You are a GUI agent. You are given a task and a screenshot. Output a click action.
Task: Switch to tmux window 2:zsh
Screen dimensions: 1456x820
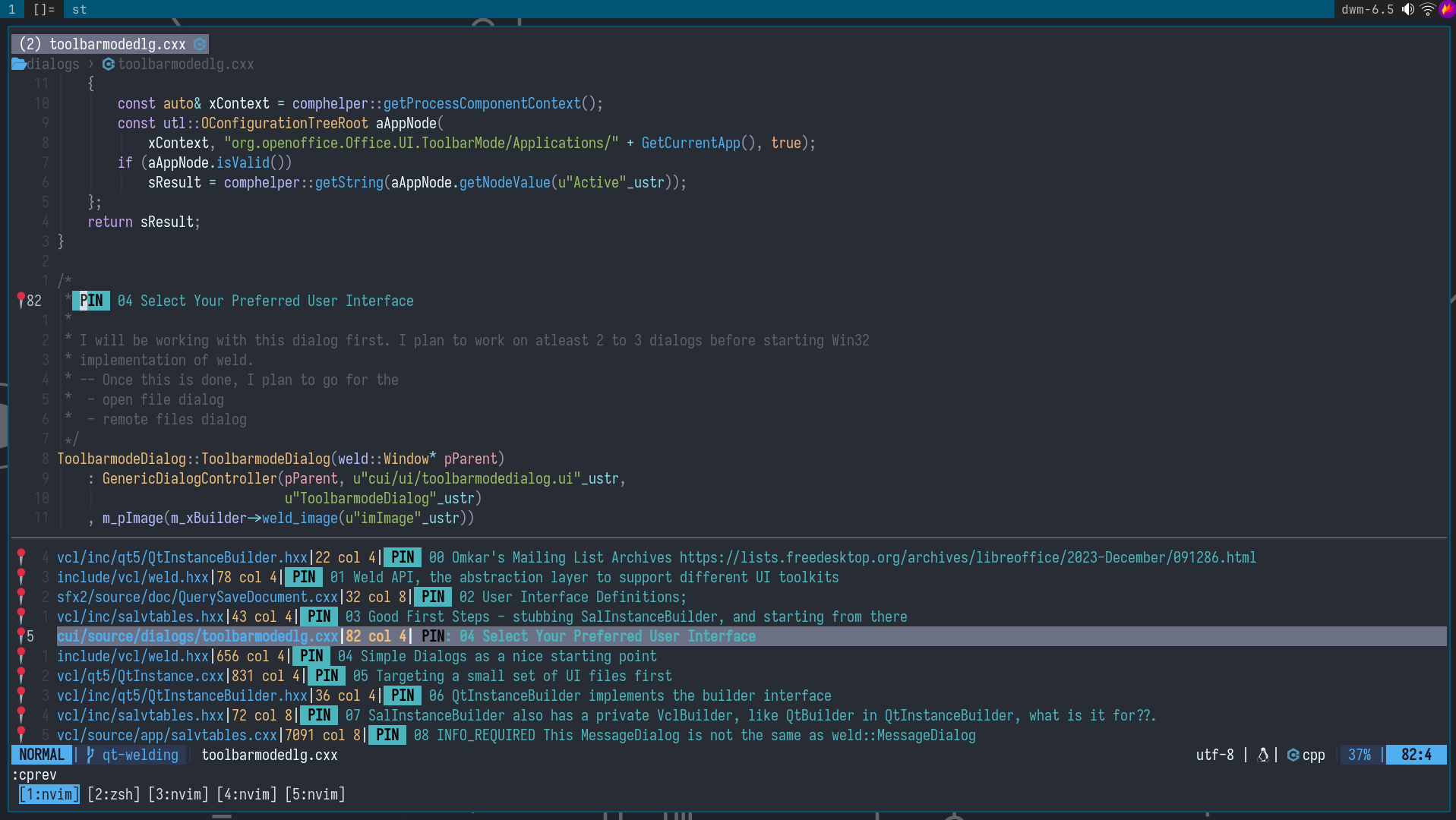click(114, 794)
